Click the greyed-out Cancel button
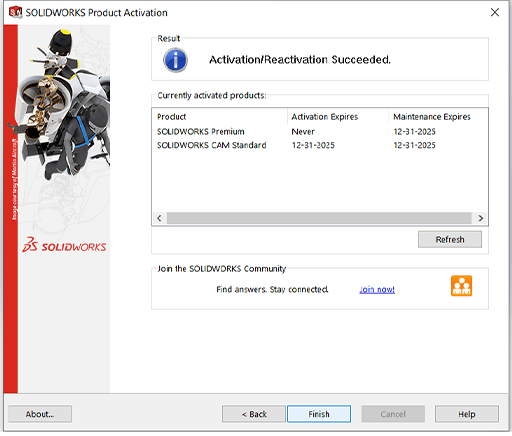 click(x=393, y=414)
